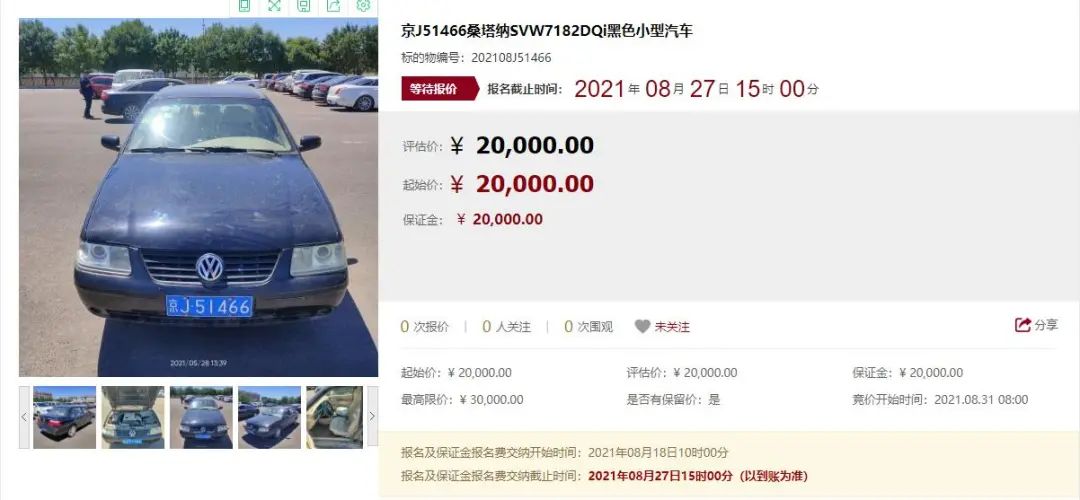1080x500 pixels.
Task: Click the 分享 share icon
Action: click(x=1023, y=325)
